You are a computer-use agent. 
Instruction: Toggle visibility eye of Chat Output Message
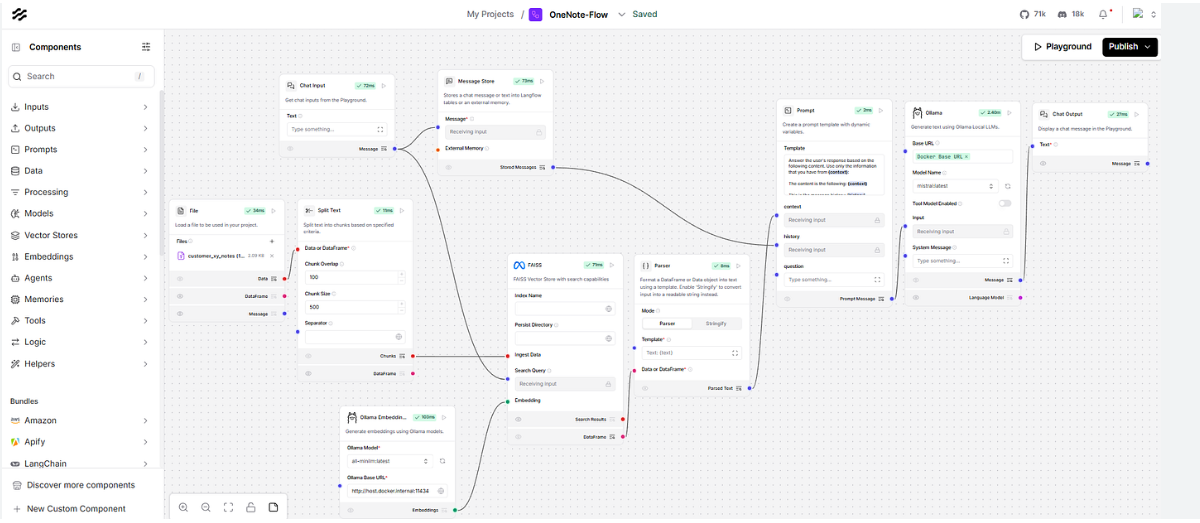(1043, 163)
